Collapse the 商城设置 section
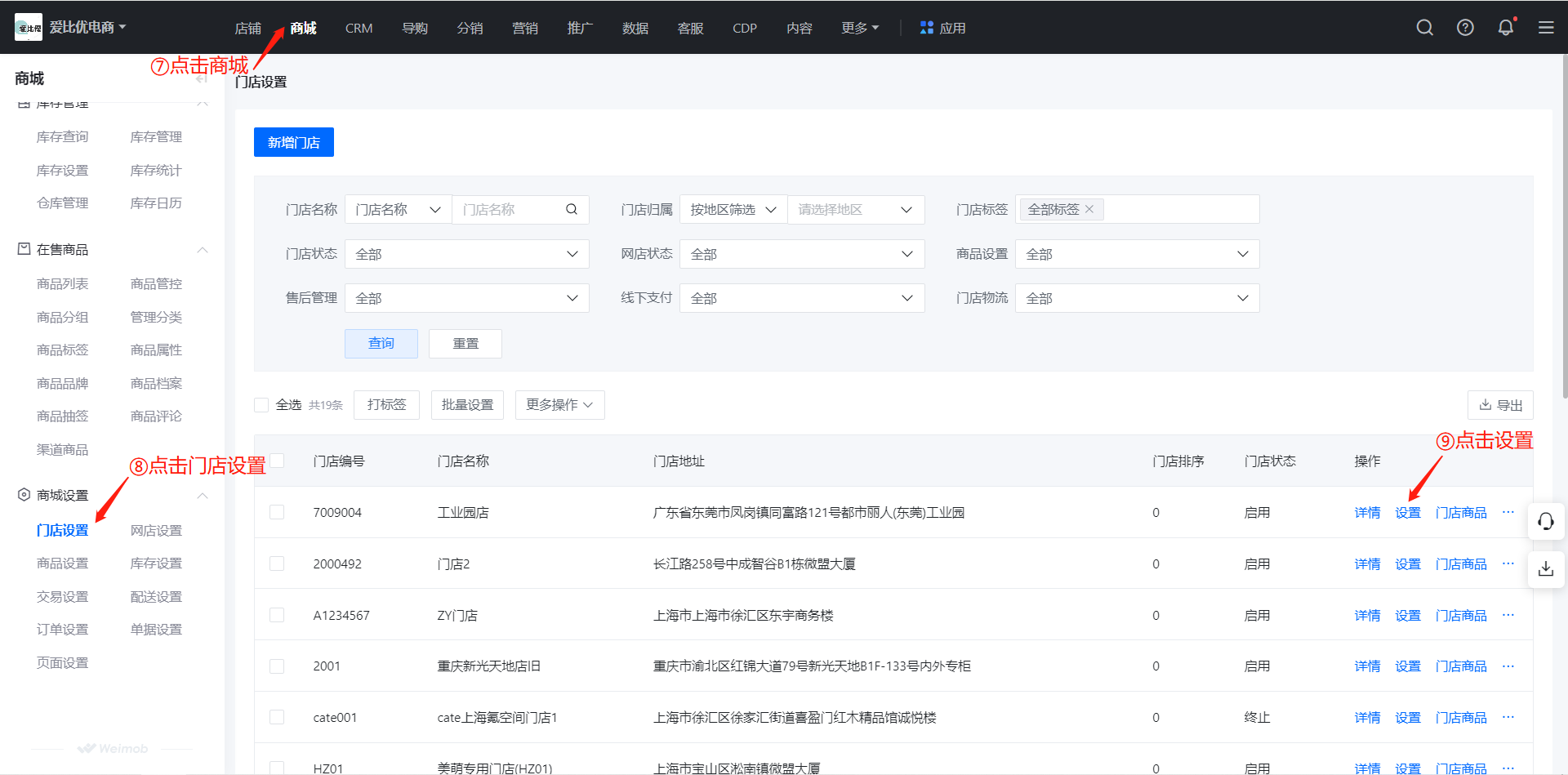Screen dimensions: 1568x775 (203, 495)
